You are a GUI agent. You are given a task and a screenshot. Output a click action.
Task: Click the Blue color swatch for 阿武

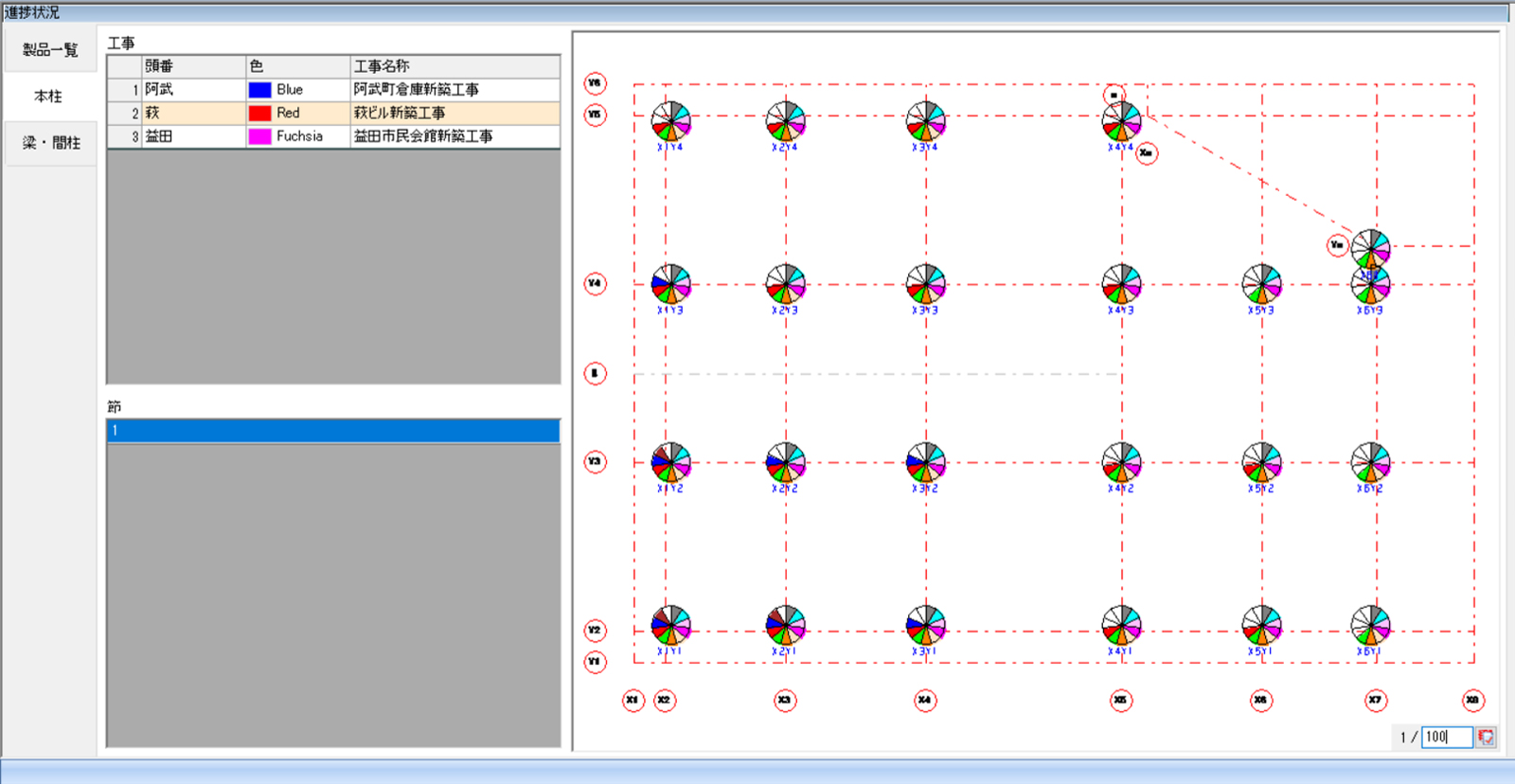pyautogui.click(x=259, y=90)
